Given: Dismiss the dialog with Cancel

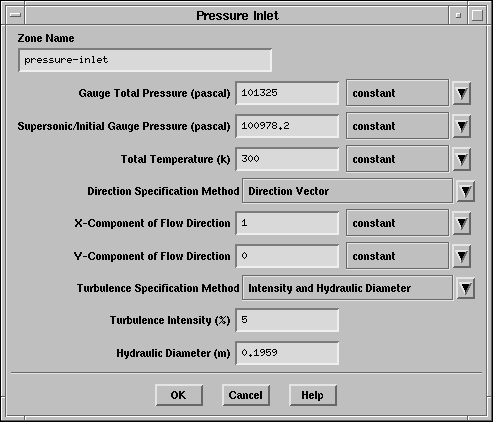Looking at the screenshot, I should point(246,395).
